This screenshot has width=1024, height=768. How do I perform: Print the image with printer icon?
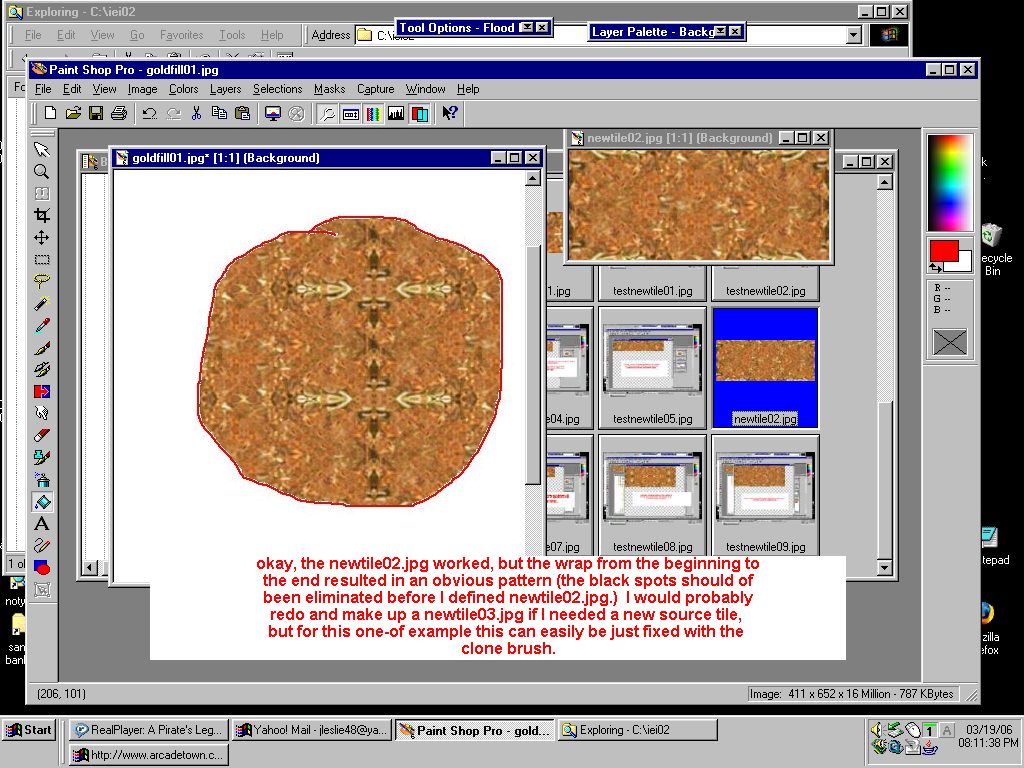click(x=119, y=114)
